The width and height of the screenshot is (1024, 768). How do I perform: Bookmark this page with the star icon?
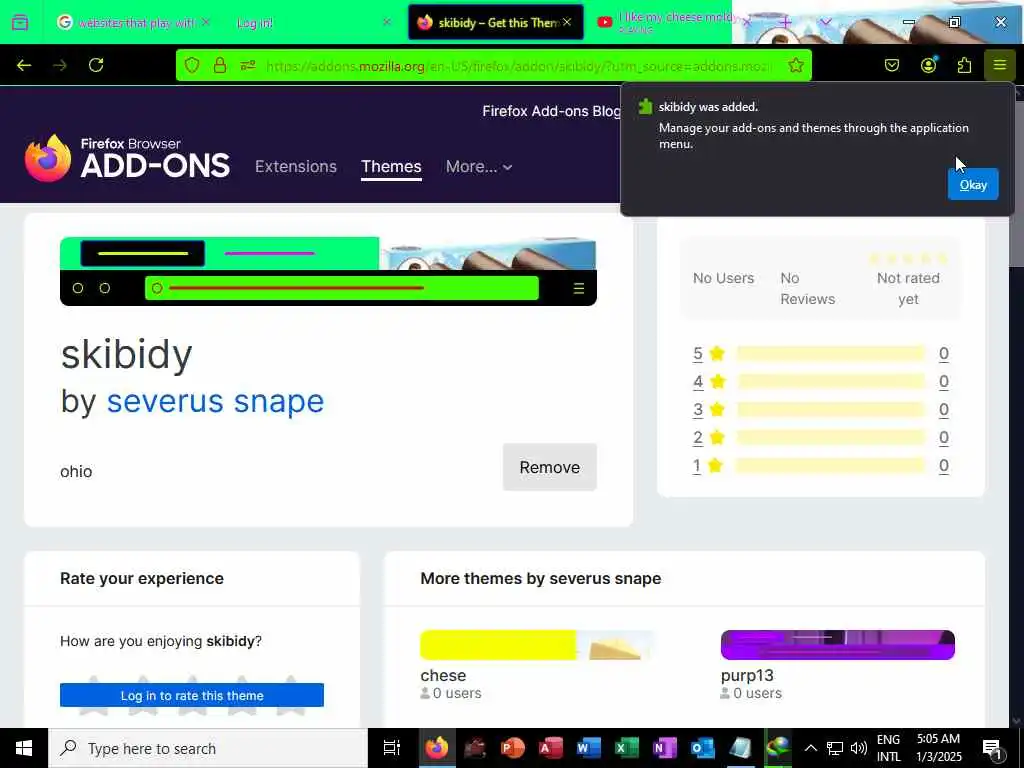coord(795,65)
